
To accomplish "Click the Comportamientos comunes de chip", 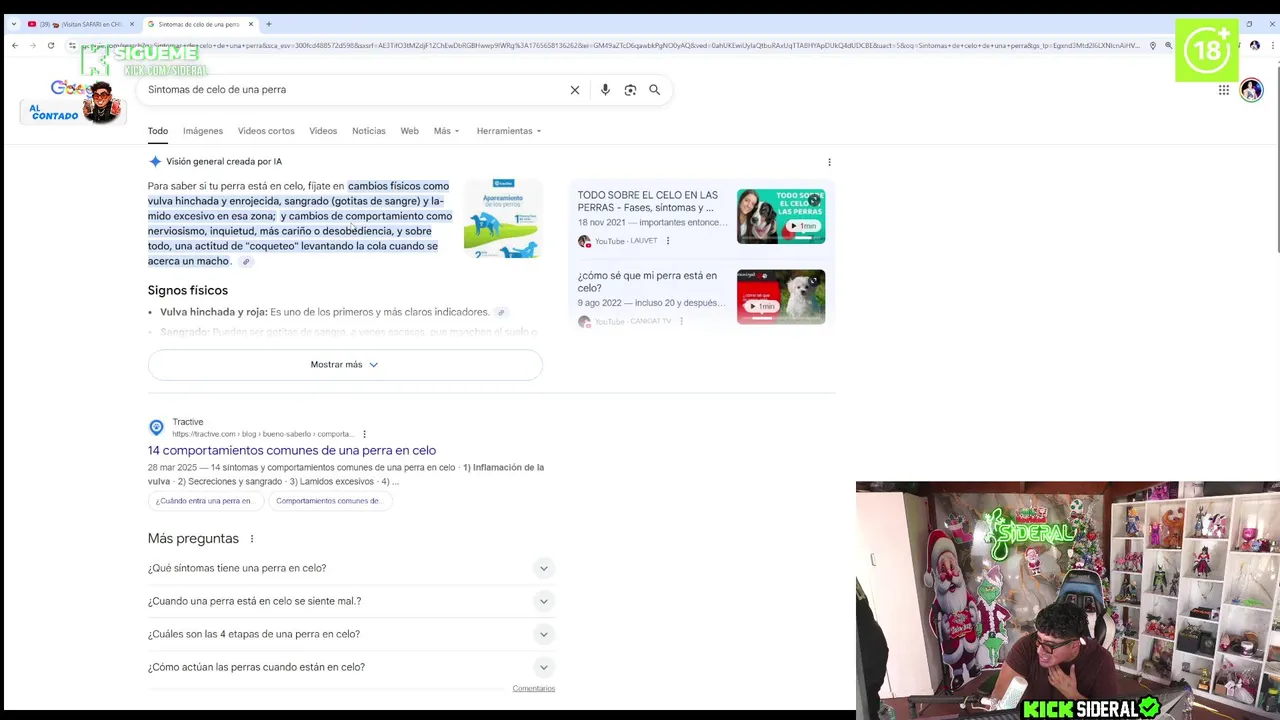I will click(328, 501).
